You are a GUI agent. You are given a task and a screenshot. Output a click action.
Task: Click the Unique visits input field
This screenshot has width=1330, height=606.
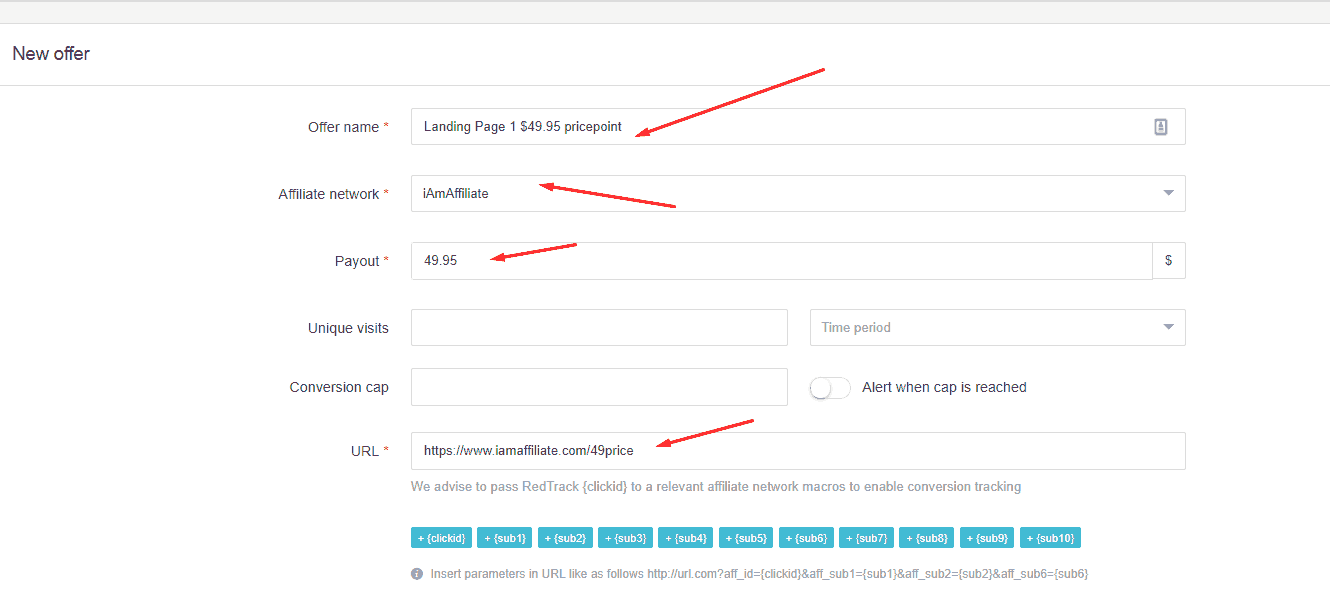point(599,327)
